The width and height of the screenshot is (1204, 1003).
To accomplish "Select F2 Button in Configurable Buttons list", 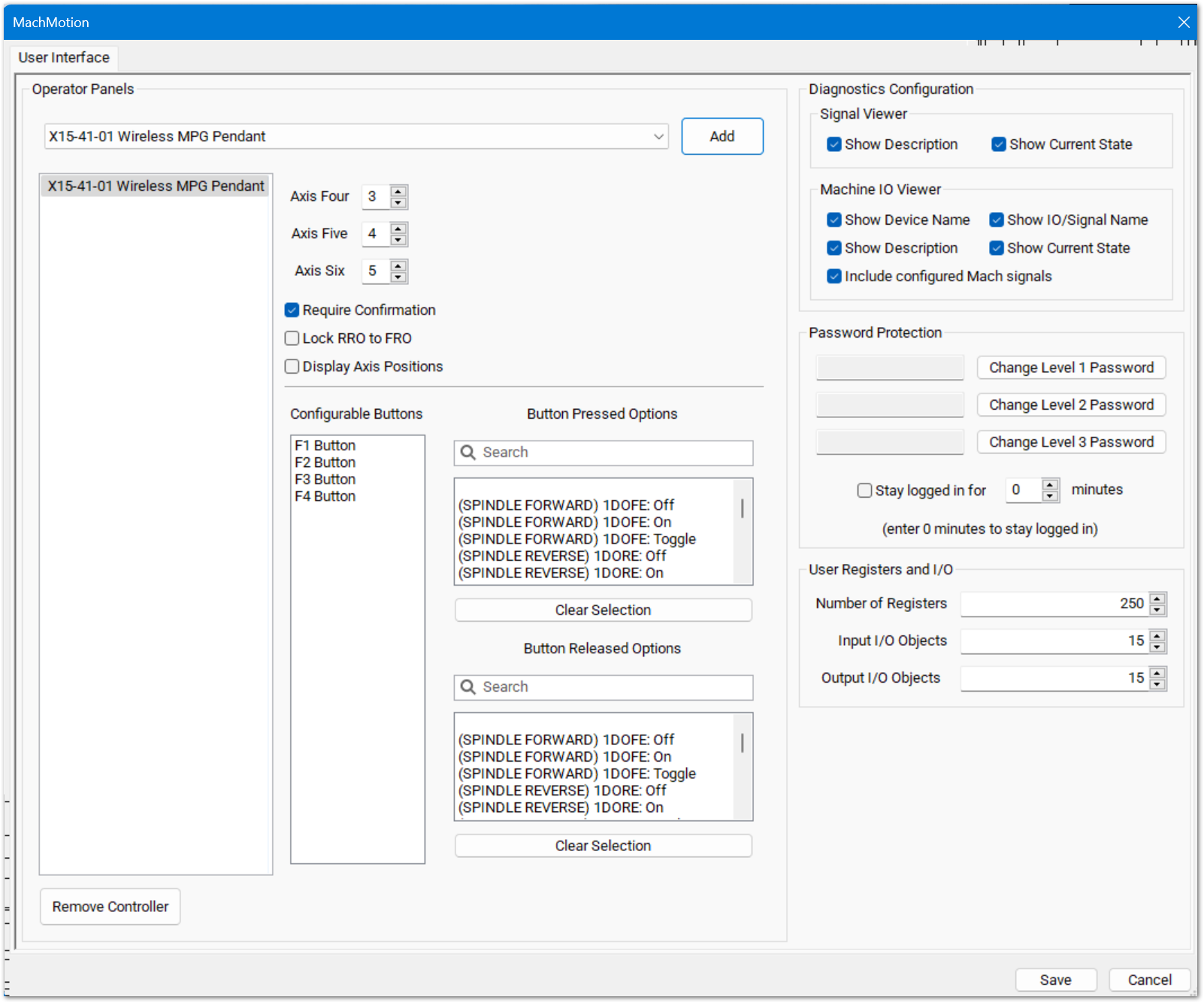I will coord(325,462).
